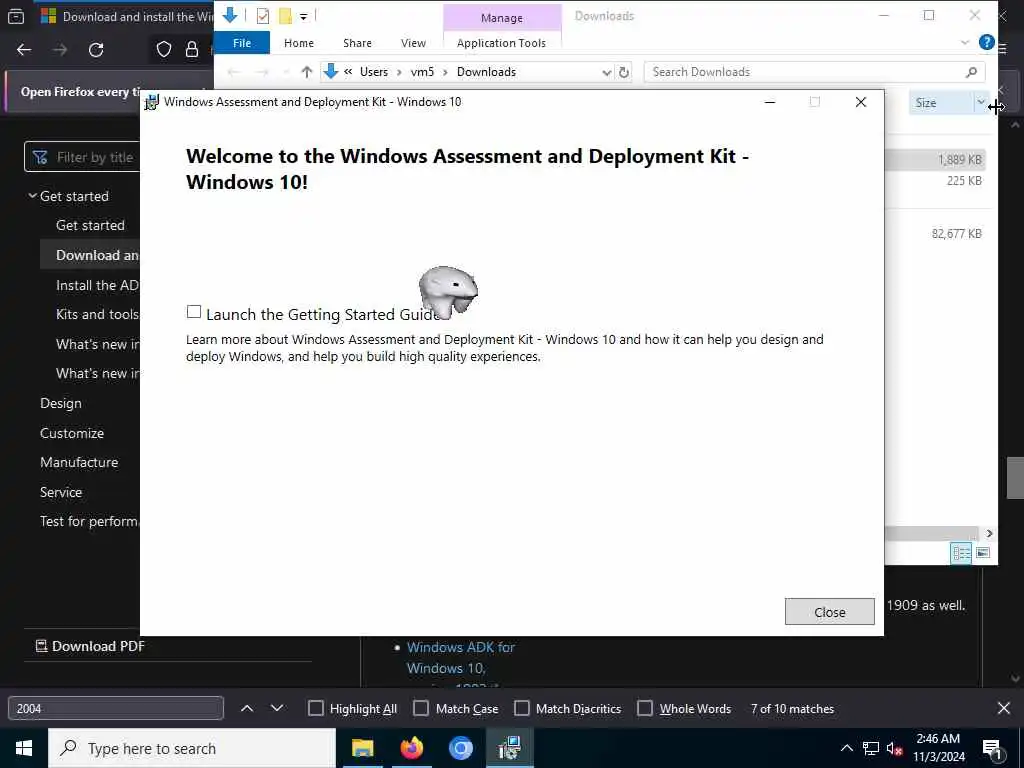Open the Manufacture section in sidebar
This screenshot has height=768, width=1024.
[x=79, y=462]
